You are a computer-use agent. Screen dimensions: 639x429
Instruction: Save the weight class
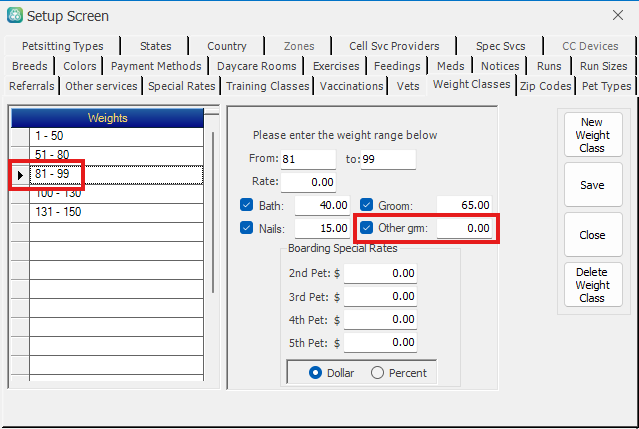coord(593,185)
